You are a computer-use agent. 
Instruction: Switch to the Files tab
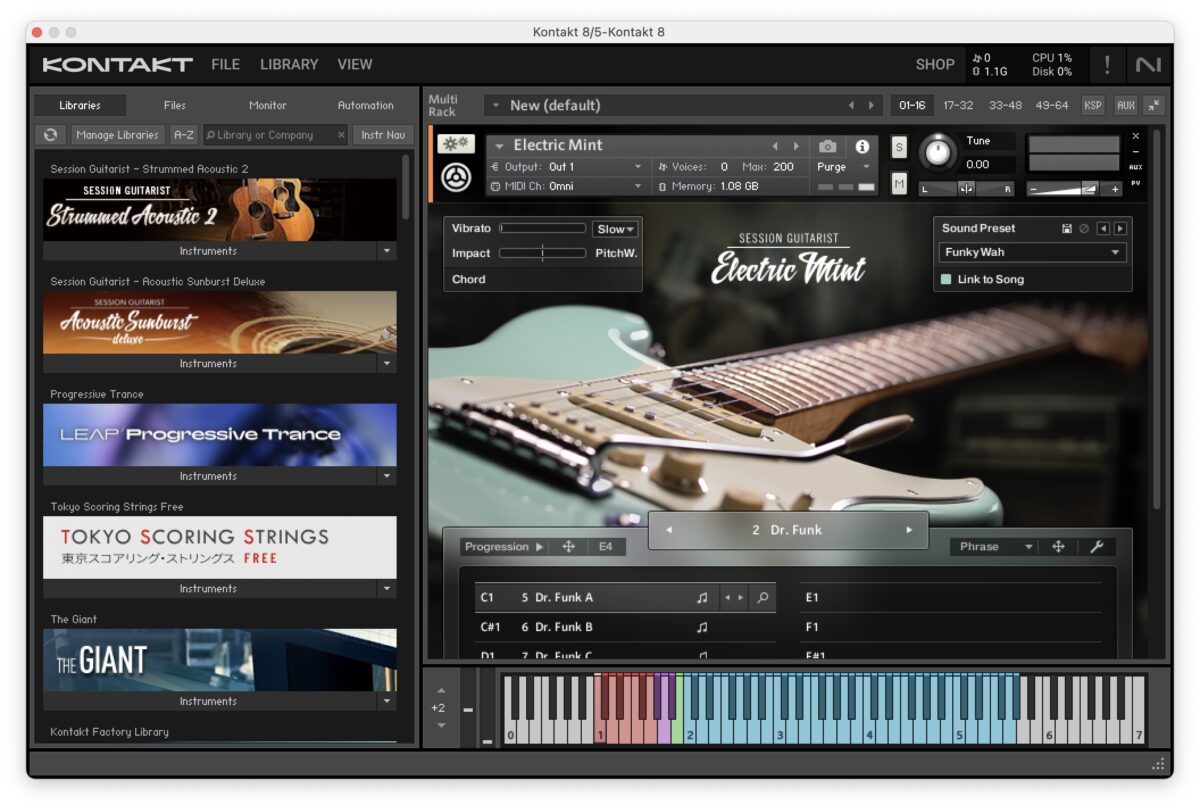point(175,105)
